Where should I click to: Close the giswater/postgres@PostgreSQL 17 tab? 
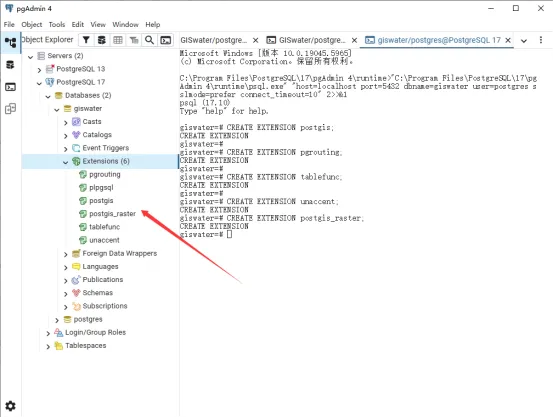(508, 40)
